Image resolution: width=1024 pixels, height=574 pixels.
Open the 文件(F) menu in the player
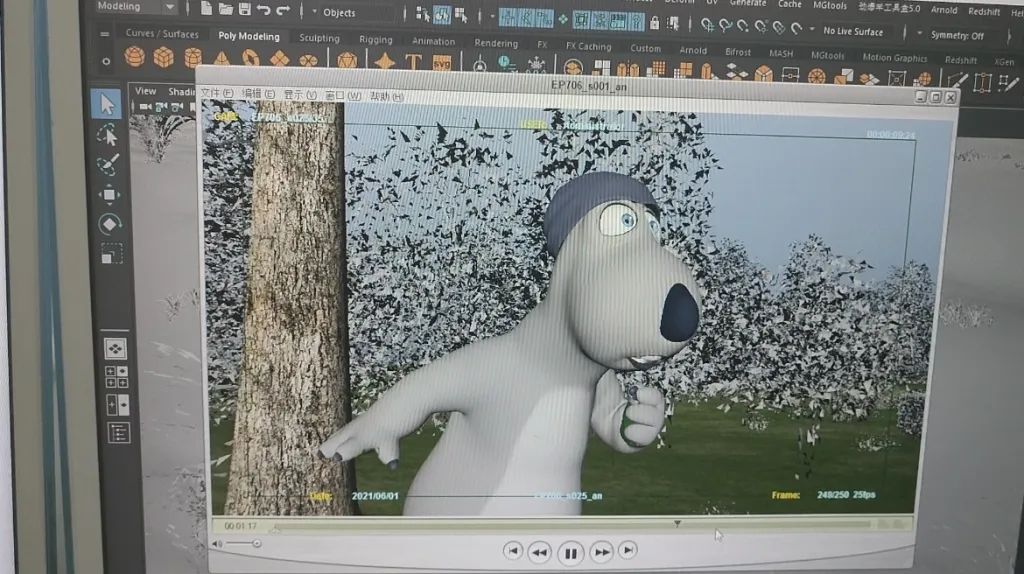click(x=217, y=95)
